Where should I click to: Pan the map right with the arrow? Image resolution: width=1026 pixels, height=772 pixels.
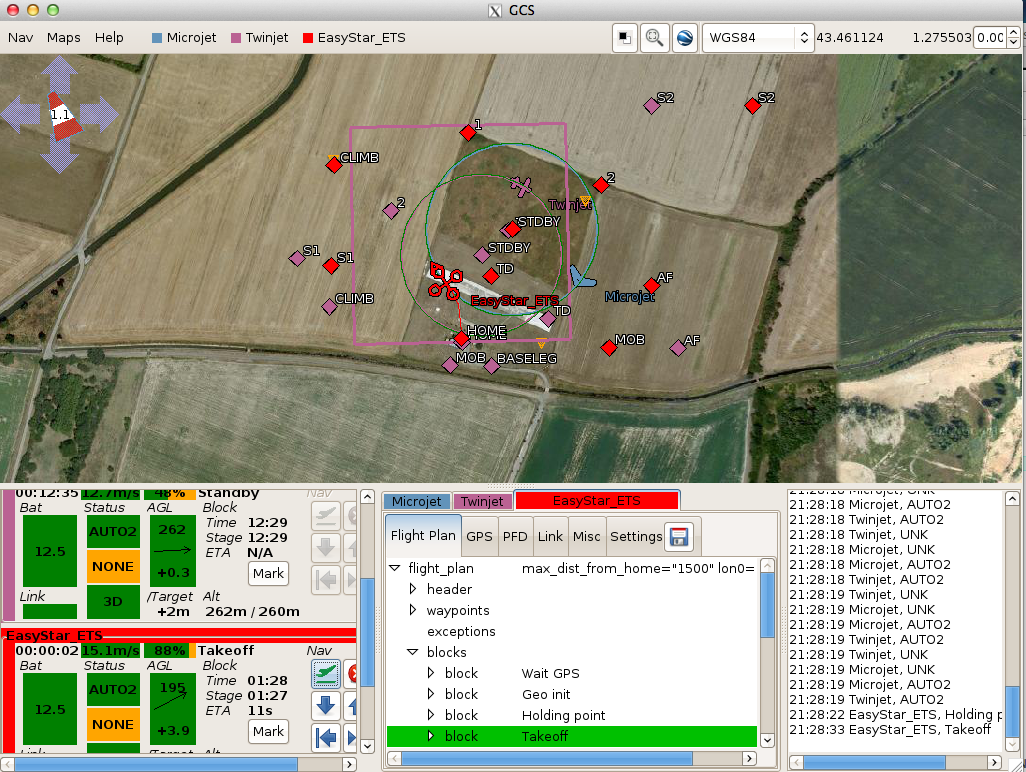pyautogui.click(x=99, y=114)
